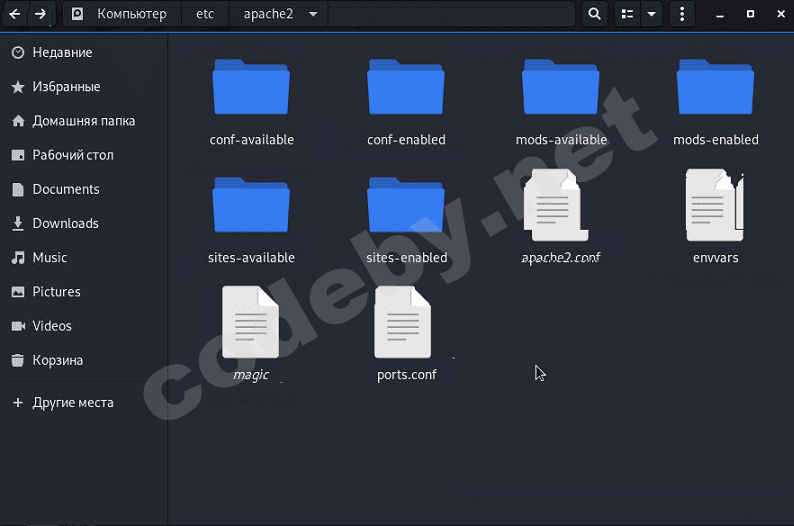The width and height of the screenshot is (794, 526).
Task: Select the magic file icon
Action: [251, 322]
